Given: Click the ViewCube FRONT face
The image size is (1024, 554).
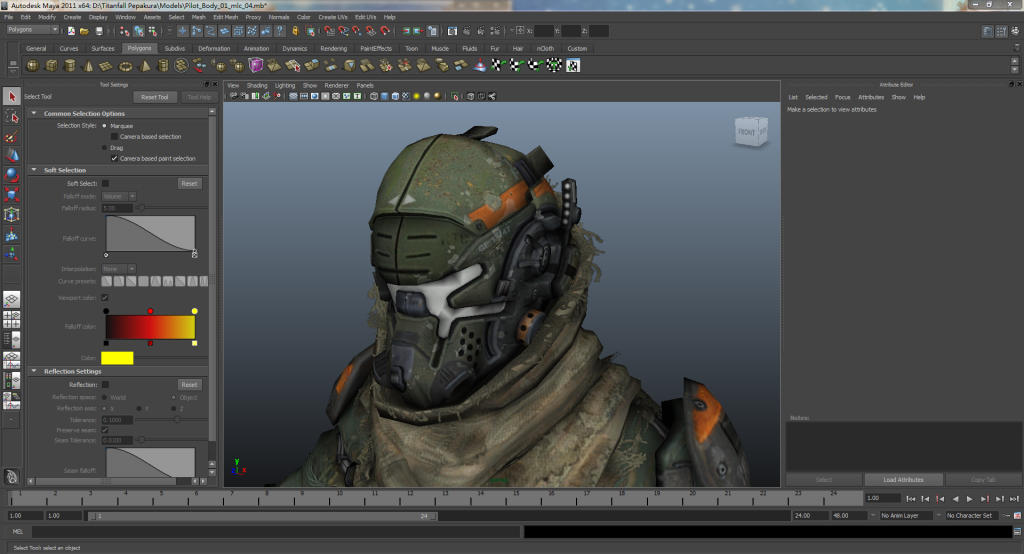Looking at the screenshot, I should pyautogui.click(x=749, y=132).
